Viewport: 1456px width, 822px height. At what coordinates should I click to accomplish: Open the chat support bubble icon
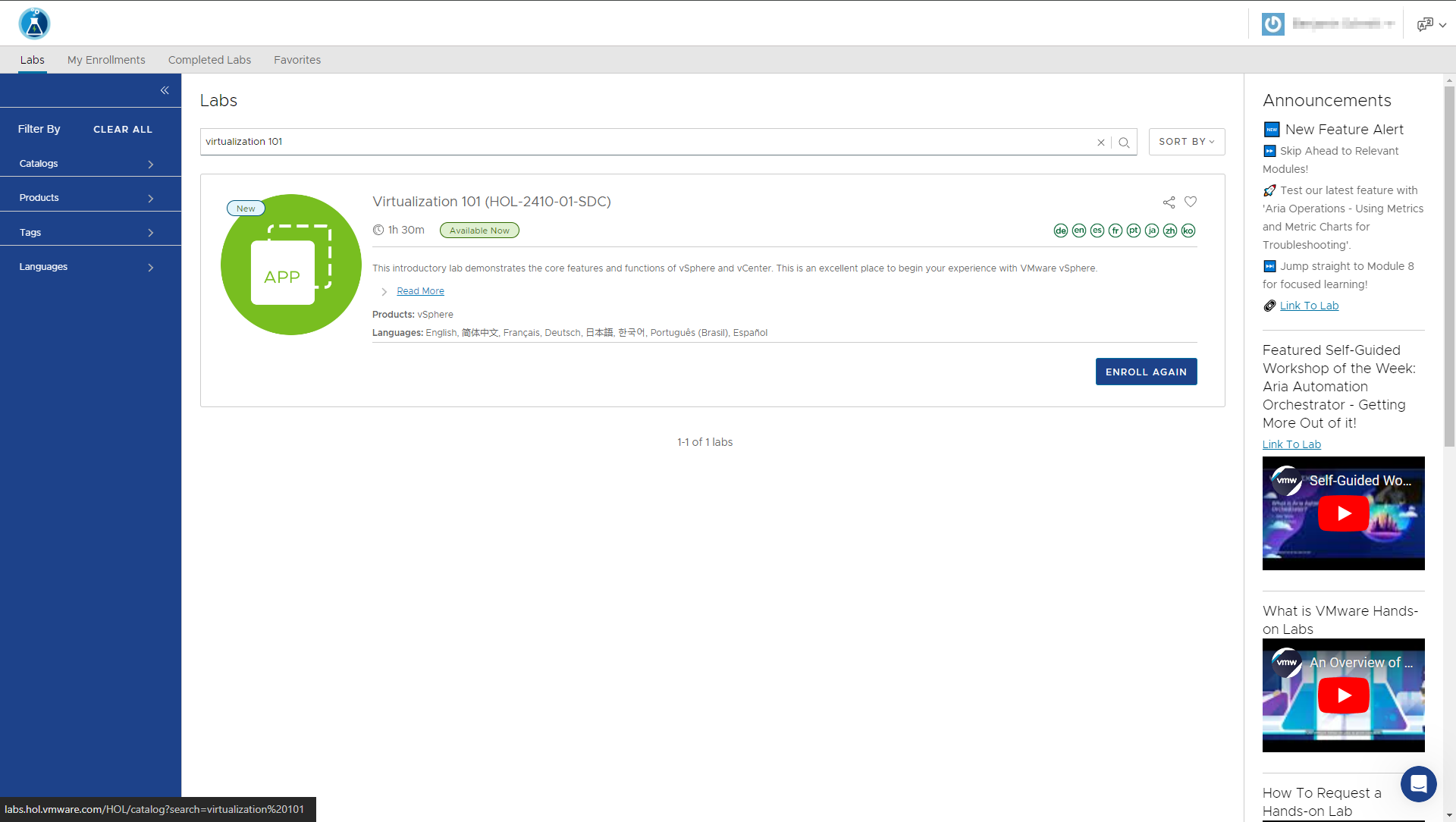pyautogui.click(x=1418, y=783)
